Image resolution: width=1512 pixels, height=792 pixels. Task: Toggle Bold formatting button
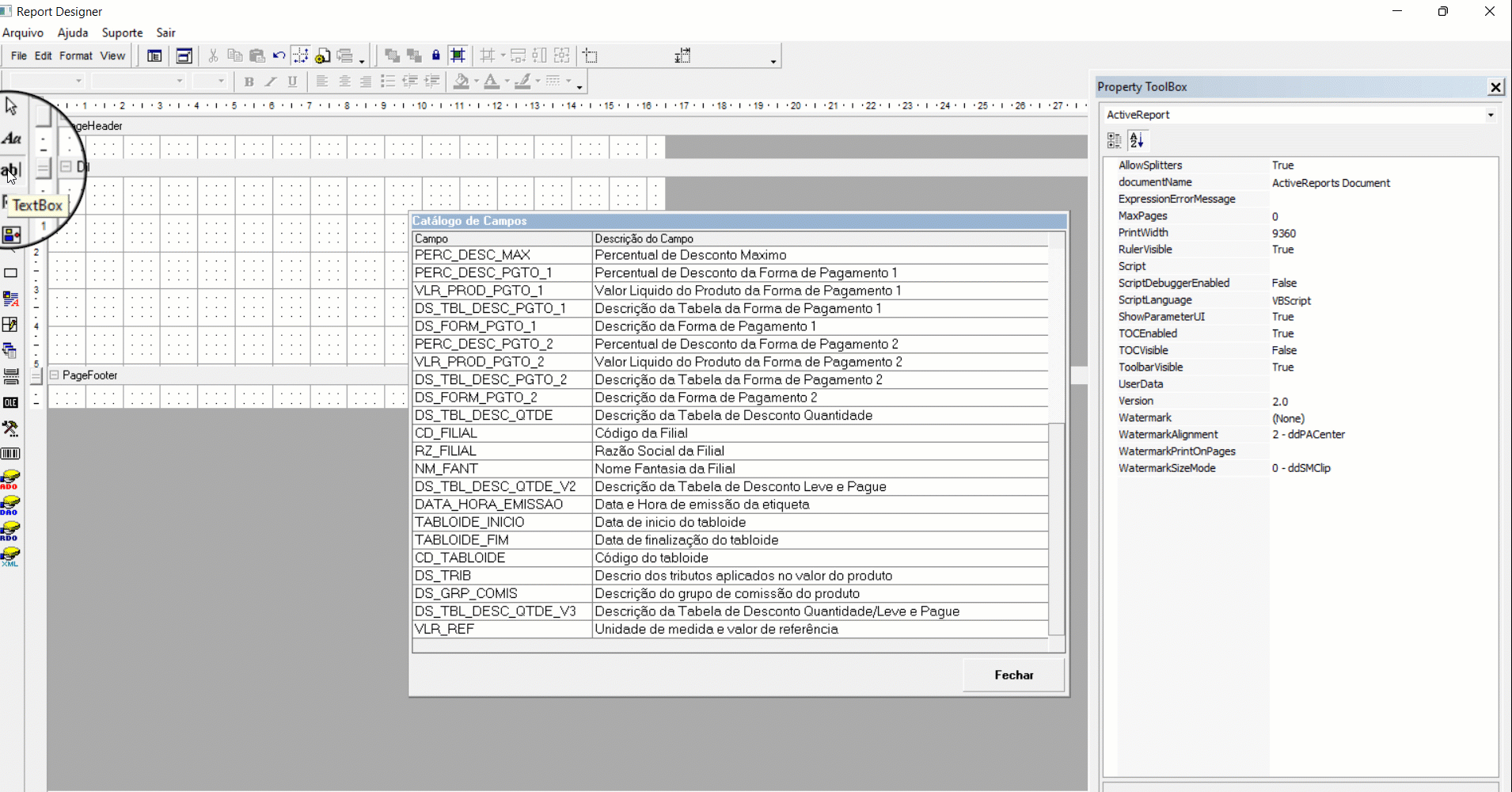click(x=249, y=82)
